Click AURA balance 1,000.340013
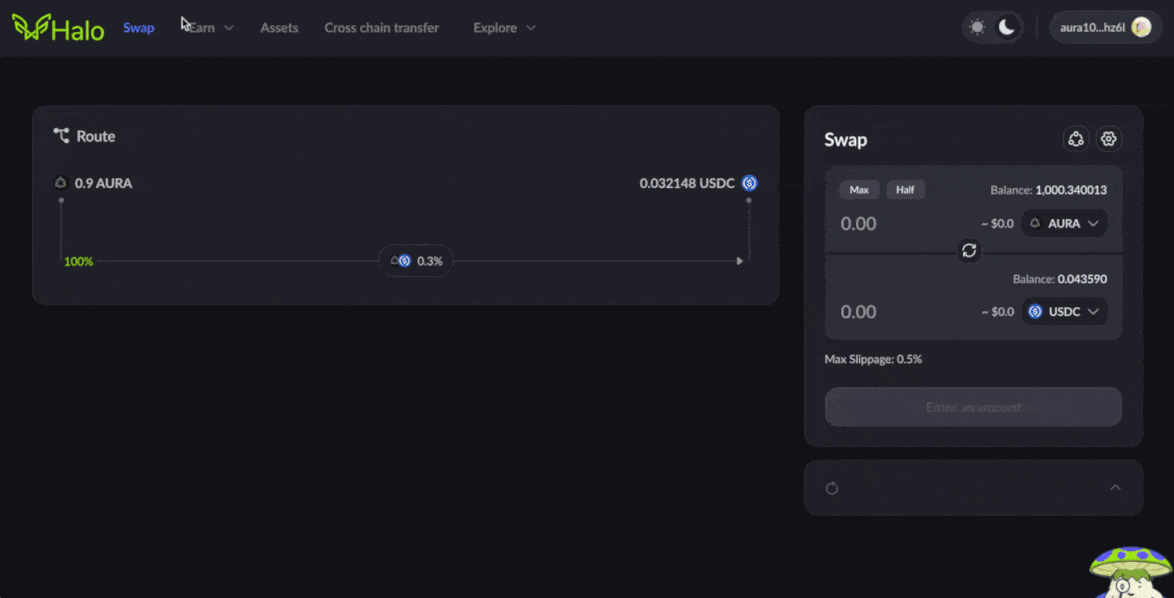The image size is (1174, 598). [1048, 190]
